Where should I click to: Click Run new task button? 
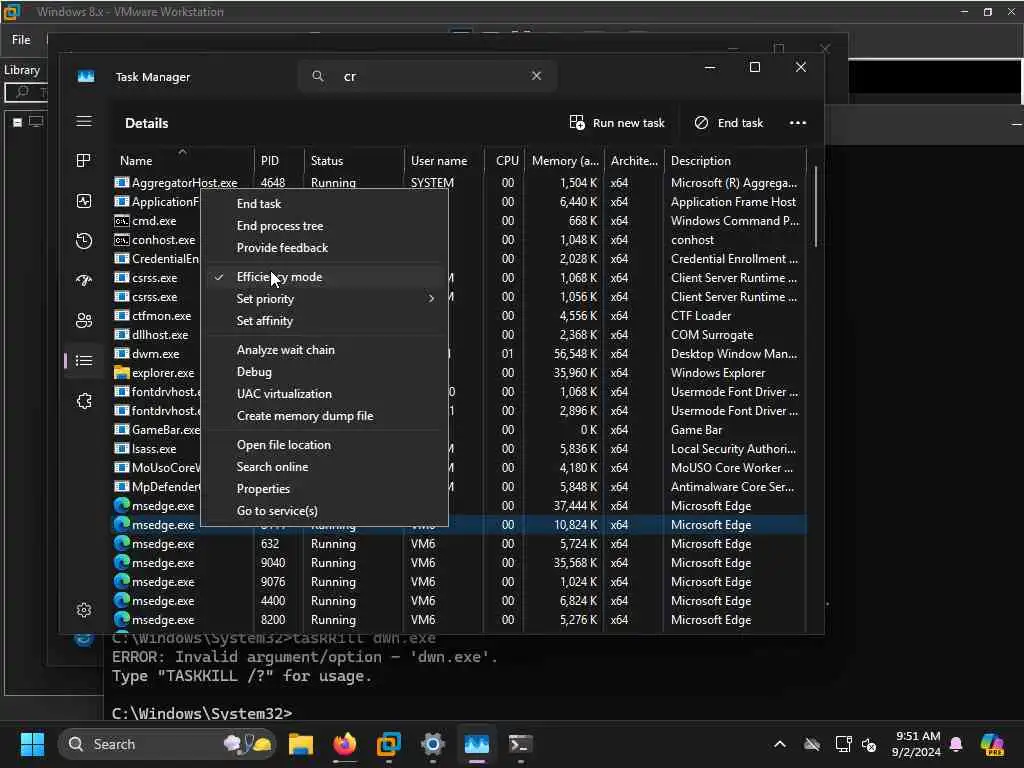[617, 123]
